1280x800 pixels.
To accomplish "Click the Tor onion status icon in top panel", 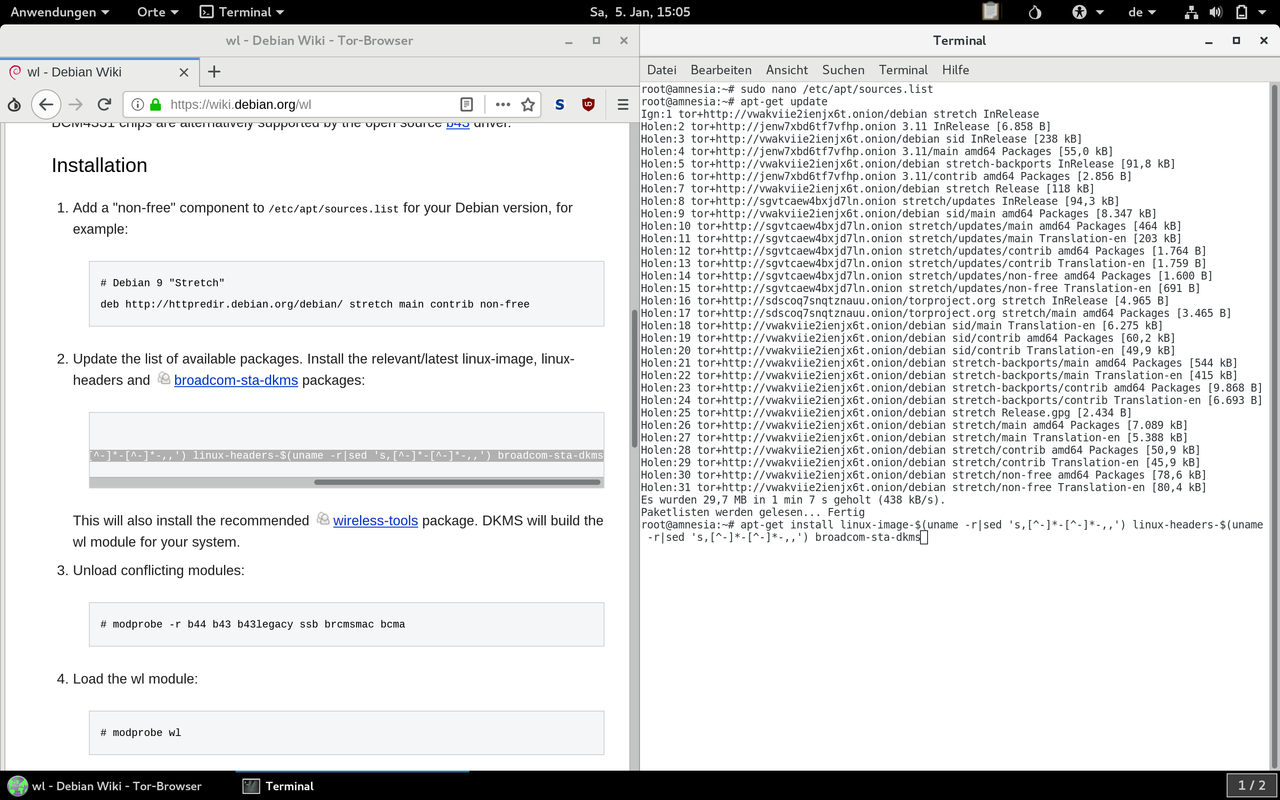I will [x=1035, y=12].
